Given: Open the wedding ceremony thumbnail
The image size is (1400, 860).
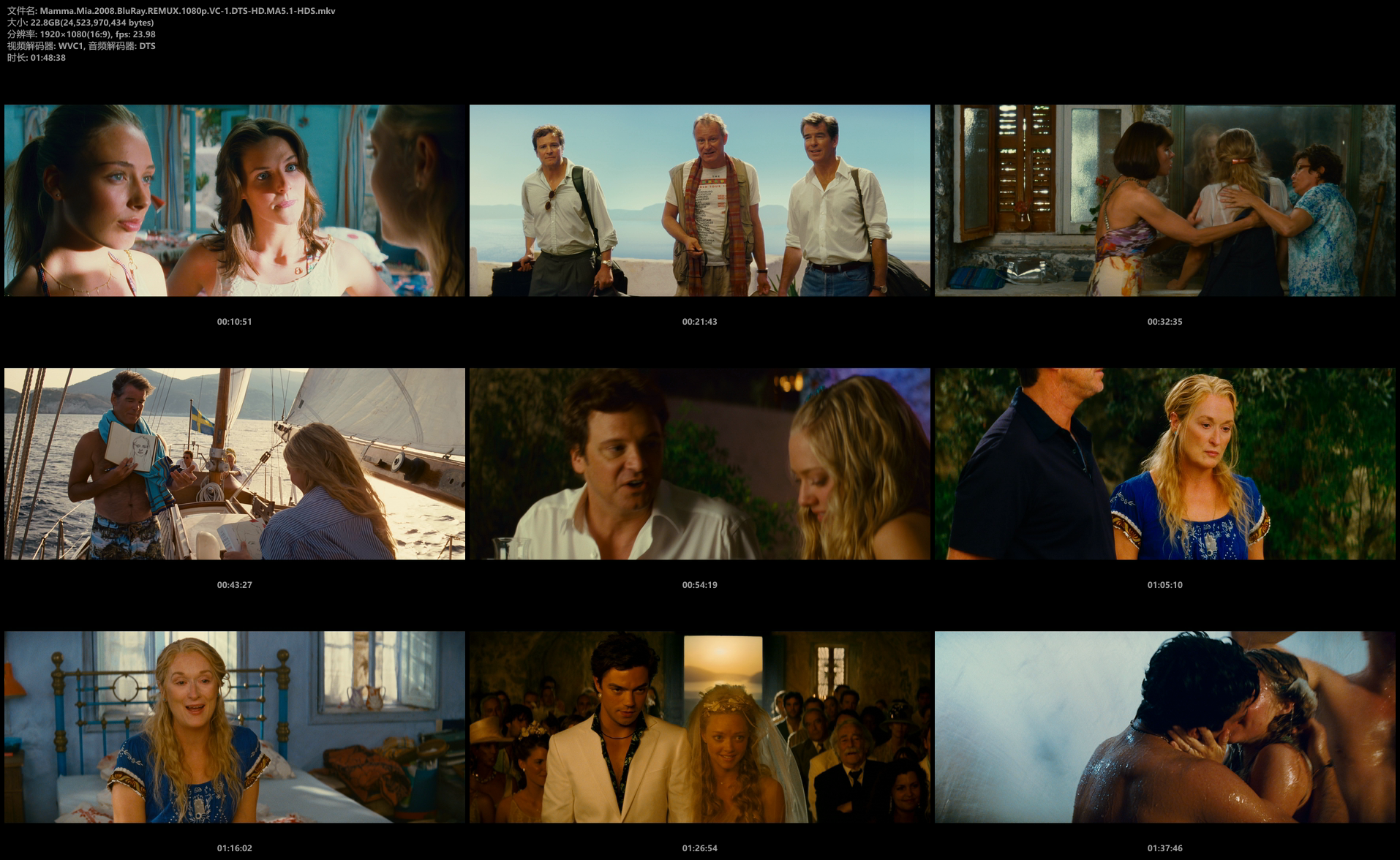Looking at the screenshot, I should point(699,727).
